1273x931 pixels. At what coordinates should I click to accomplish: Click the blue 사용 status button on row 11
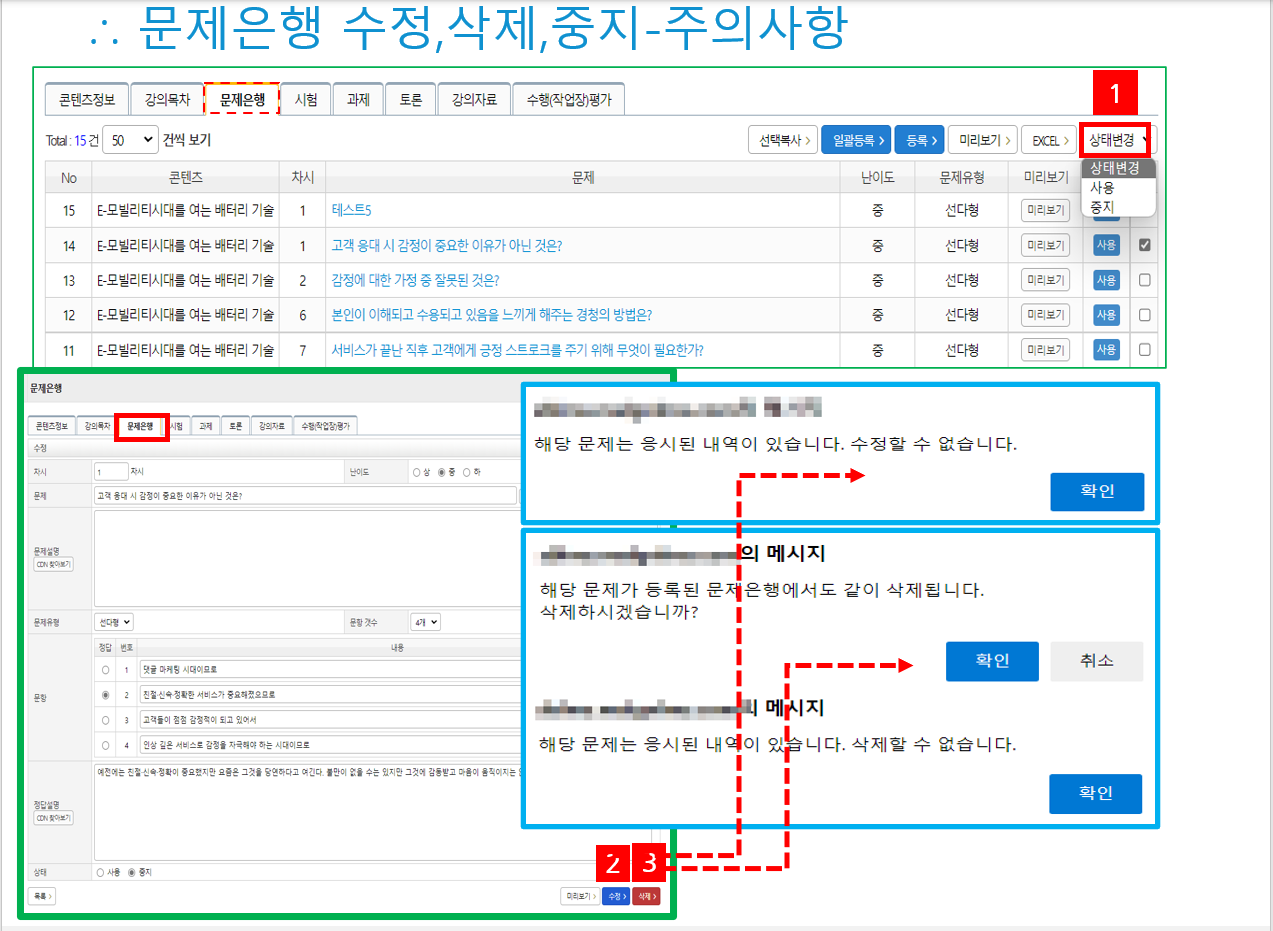[1106, 350]
